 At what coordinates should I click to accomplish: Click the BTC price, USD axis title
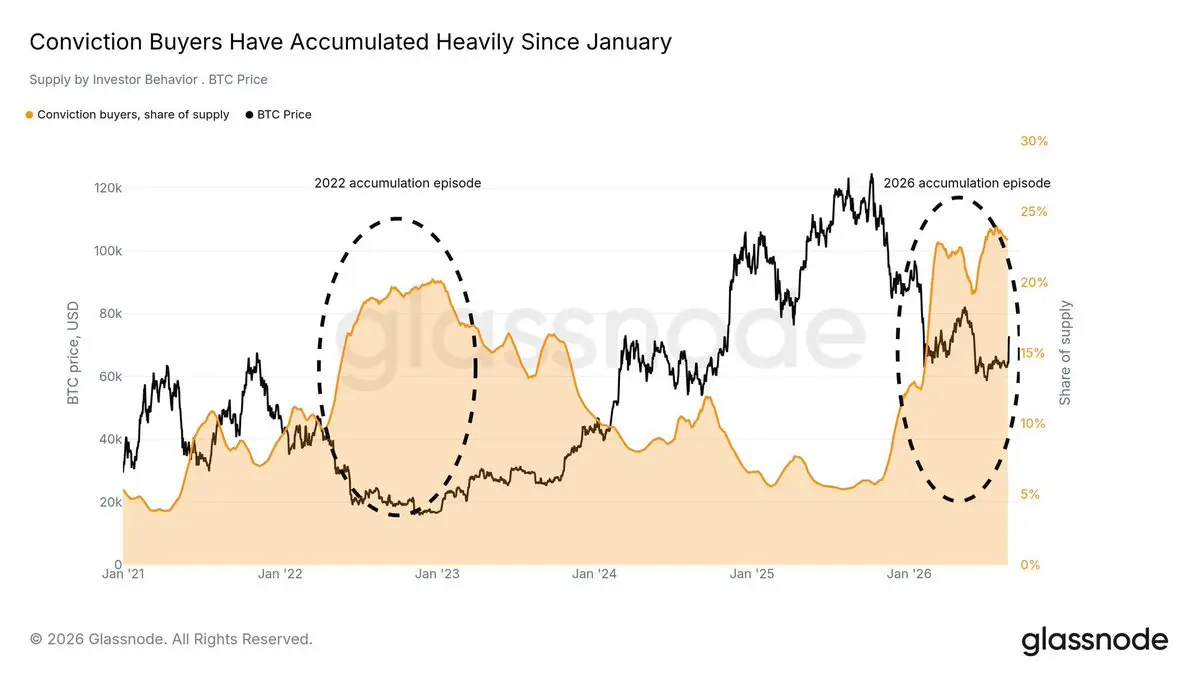[72, 353]
